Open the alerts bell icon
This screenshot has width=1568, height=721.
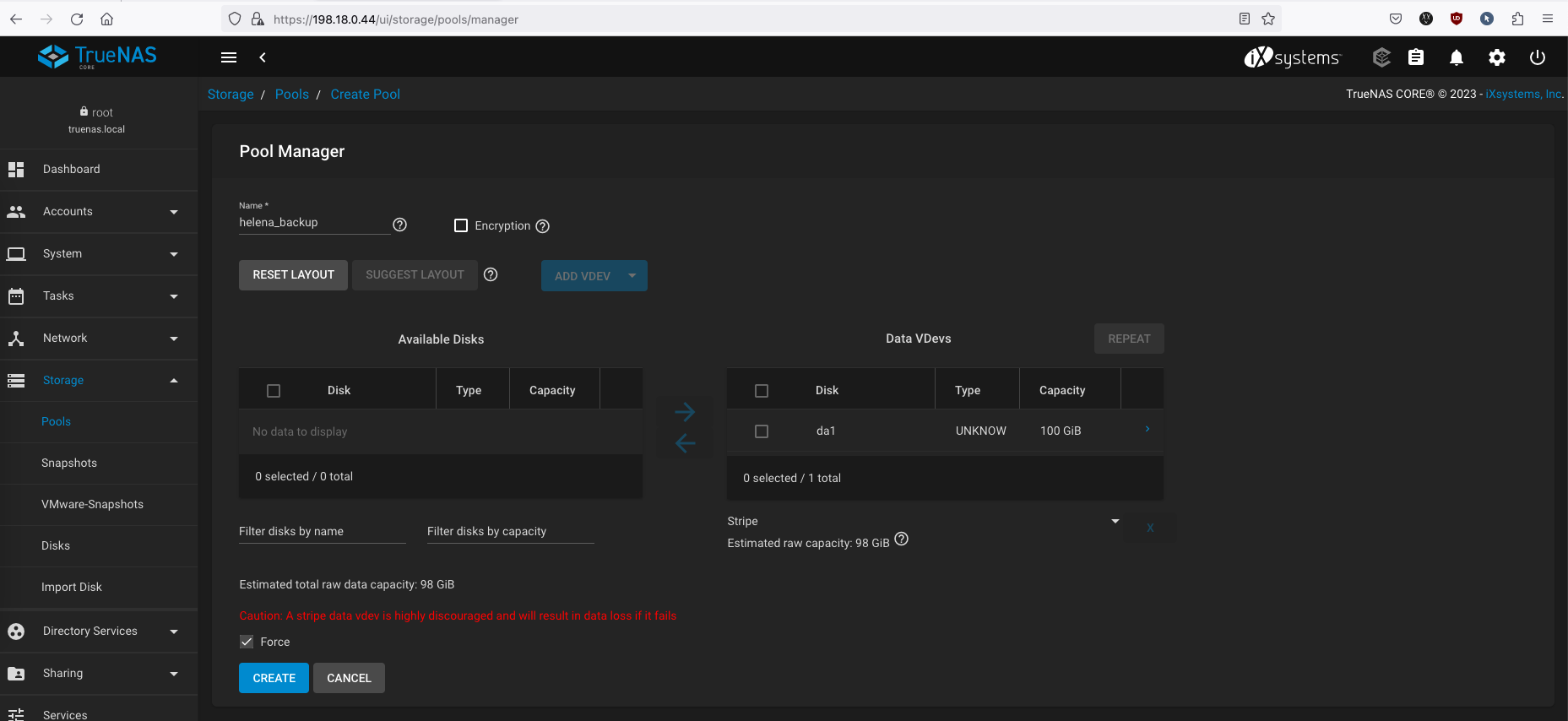point(1457,57)
